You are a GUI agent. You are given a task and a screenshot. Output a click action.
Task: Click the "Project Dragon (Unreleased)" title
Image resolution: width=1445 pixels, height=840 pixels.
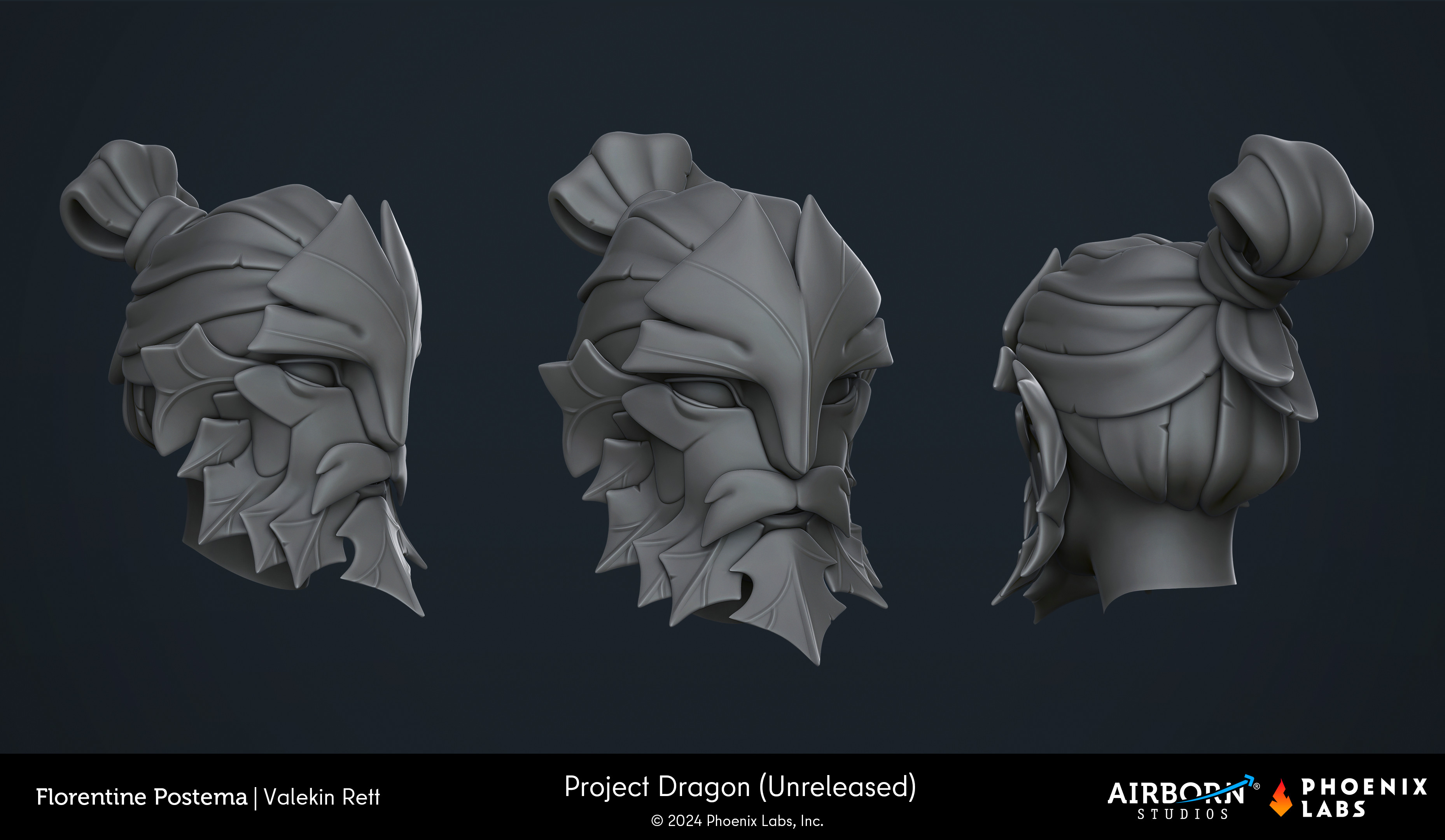pyautogui.click(x=740, y=787)
